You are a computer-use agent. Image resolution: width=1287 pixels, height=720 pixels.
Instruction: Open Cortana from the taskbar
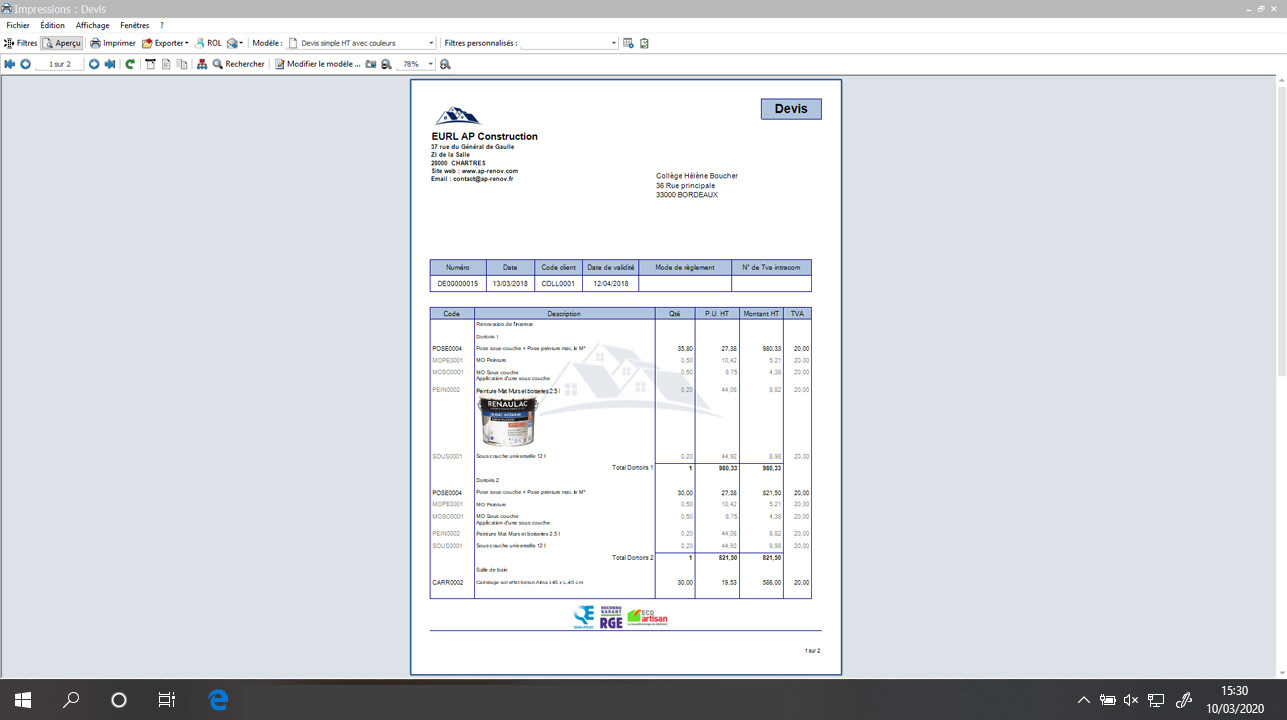click(x=119, y=700)
